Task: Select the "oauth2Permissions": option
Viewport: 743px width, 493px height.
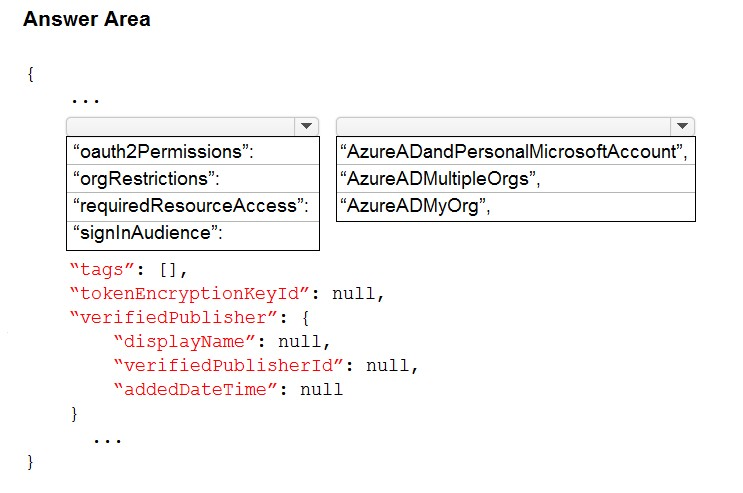Action: pos(193,151)
